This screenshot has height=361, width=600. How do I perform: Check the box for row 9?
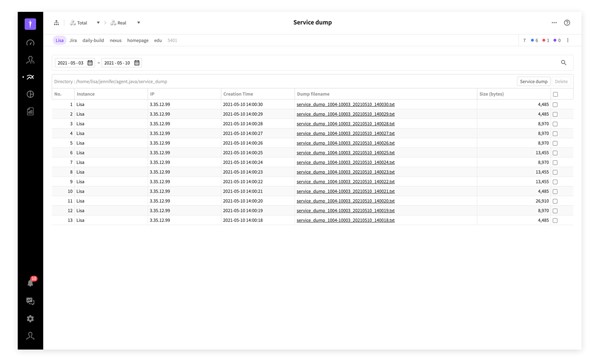[x=555, y=182]
